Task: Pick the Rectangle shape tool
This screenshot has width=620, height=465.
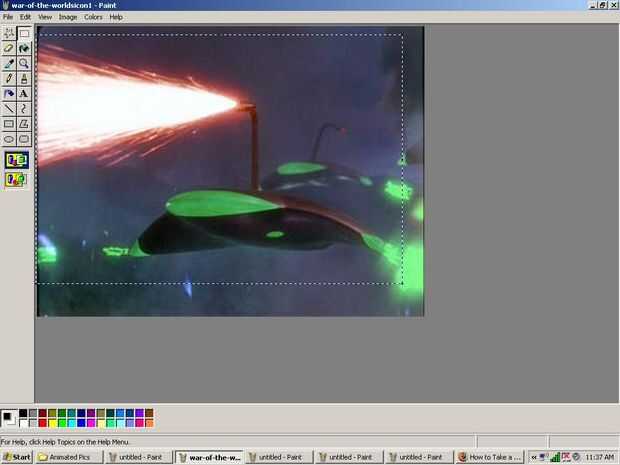Action: [x=9, y=124]
